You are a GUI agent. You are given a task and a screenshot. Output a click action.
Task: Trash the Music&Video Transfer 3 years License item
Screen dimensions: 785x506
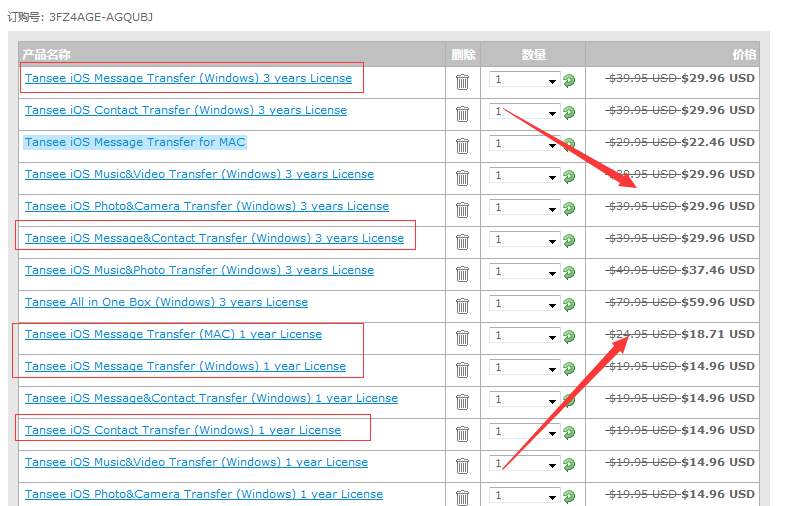[462, 178]
